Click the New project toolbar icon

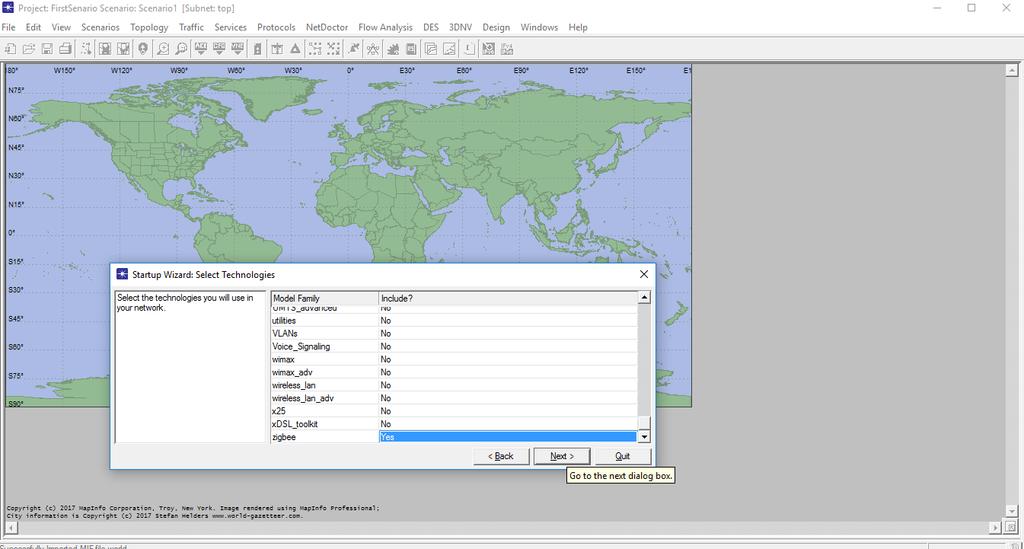tap(10, 49)
